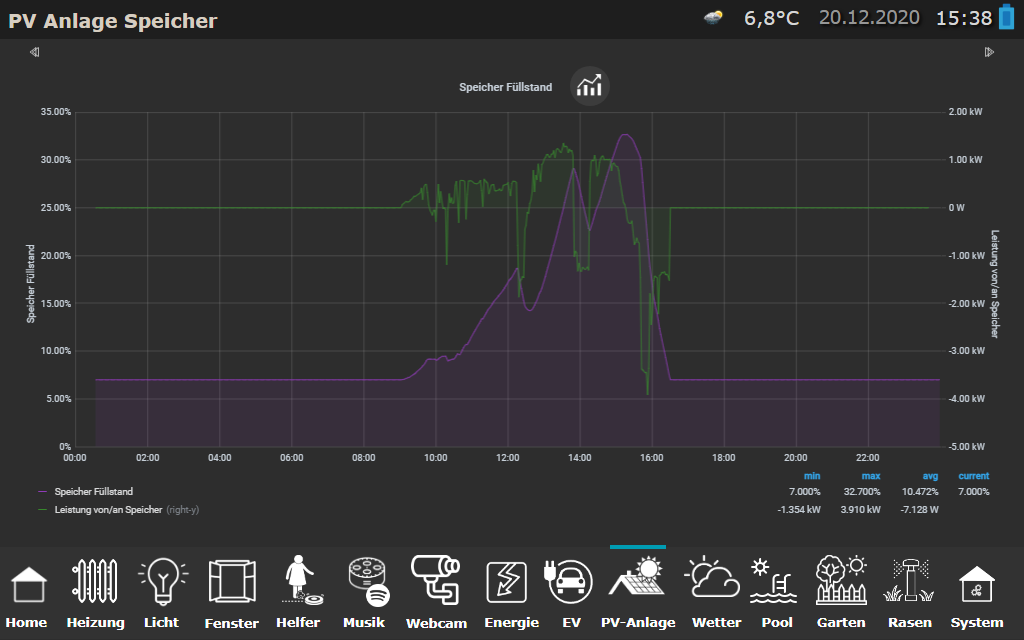Click the avg value 10.472%
This screenshot has width=1024, height=640.
click(x=920, y=492)
